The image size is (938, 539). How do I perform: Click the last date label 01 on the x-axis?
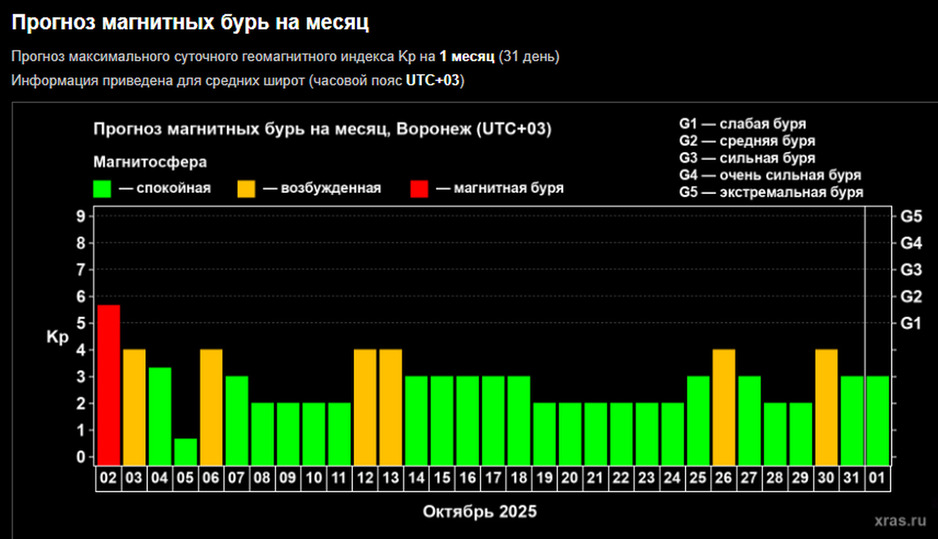[878, 479]
